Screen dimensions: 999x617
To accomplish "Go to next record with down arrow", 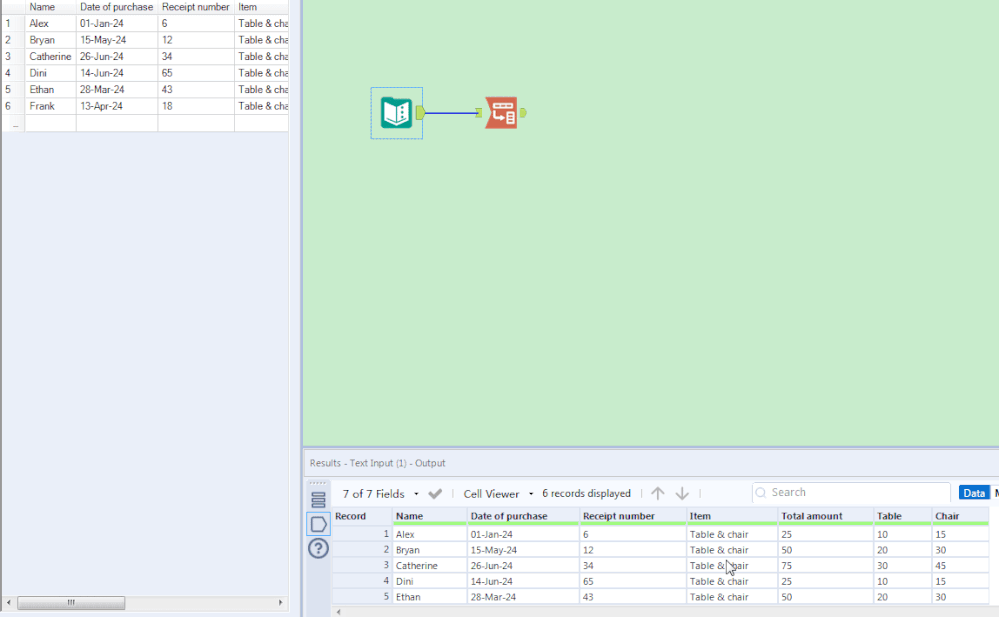I will coord(682,493).
